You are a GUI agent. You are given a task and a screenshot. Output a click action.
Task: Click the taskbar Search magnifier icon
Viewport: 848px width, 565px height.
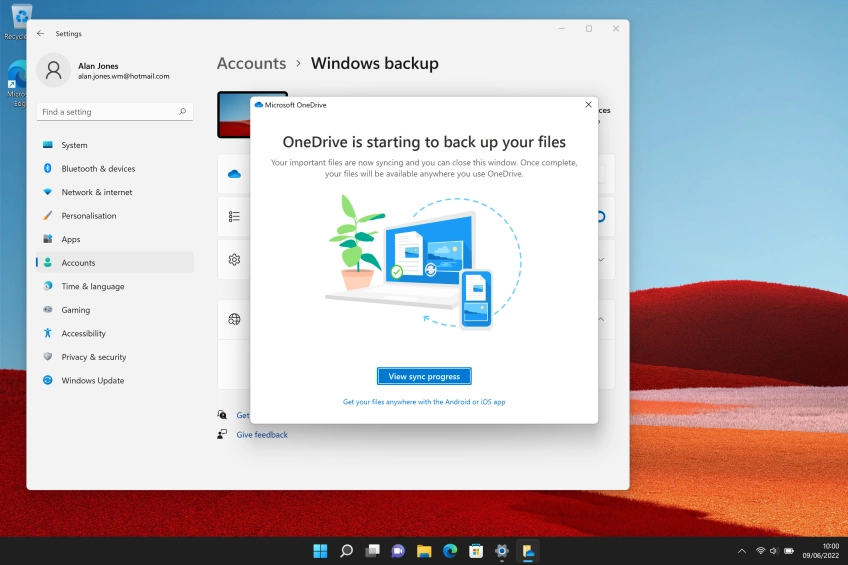[x=346, y=551]
